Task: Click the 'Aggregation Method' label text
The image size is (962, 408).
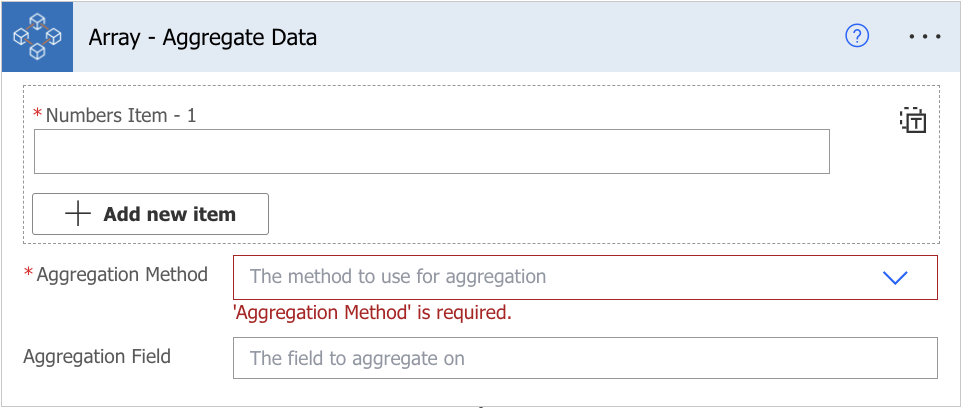Action: pyautogui.click(x=122, y=274)
